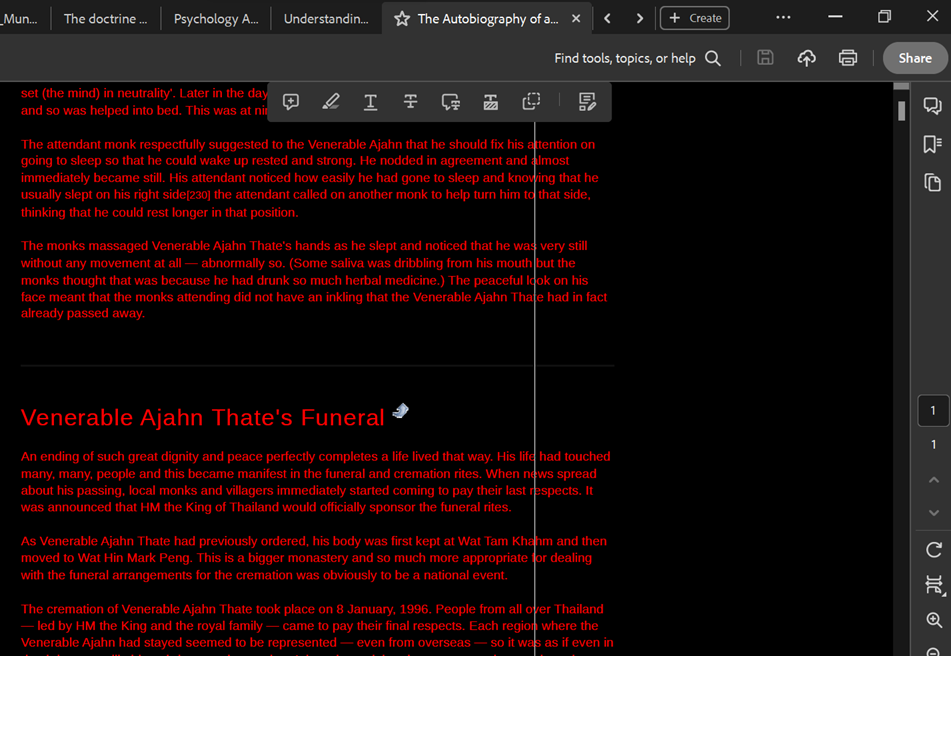Choose the underline text tool
951x749 pixels.
[x=370, y=102]
